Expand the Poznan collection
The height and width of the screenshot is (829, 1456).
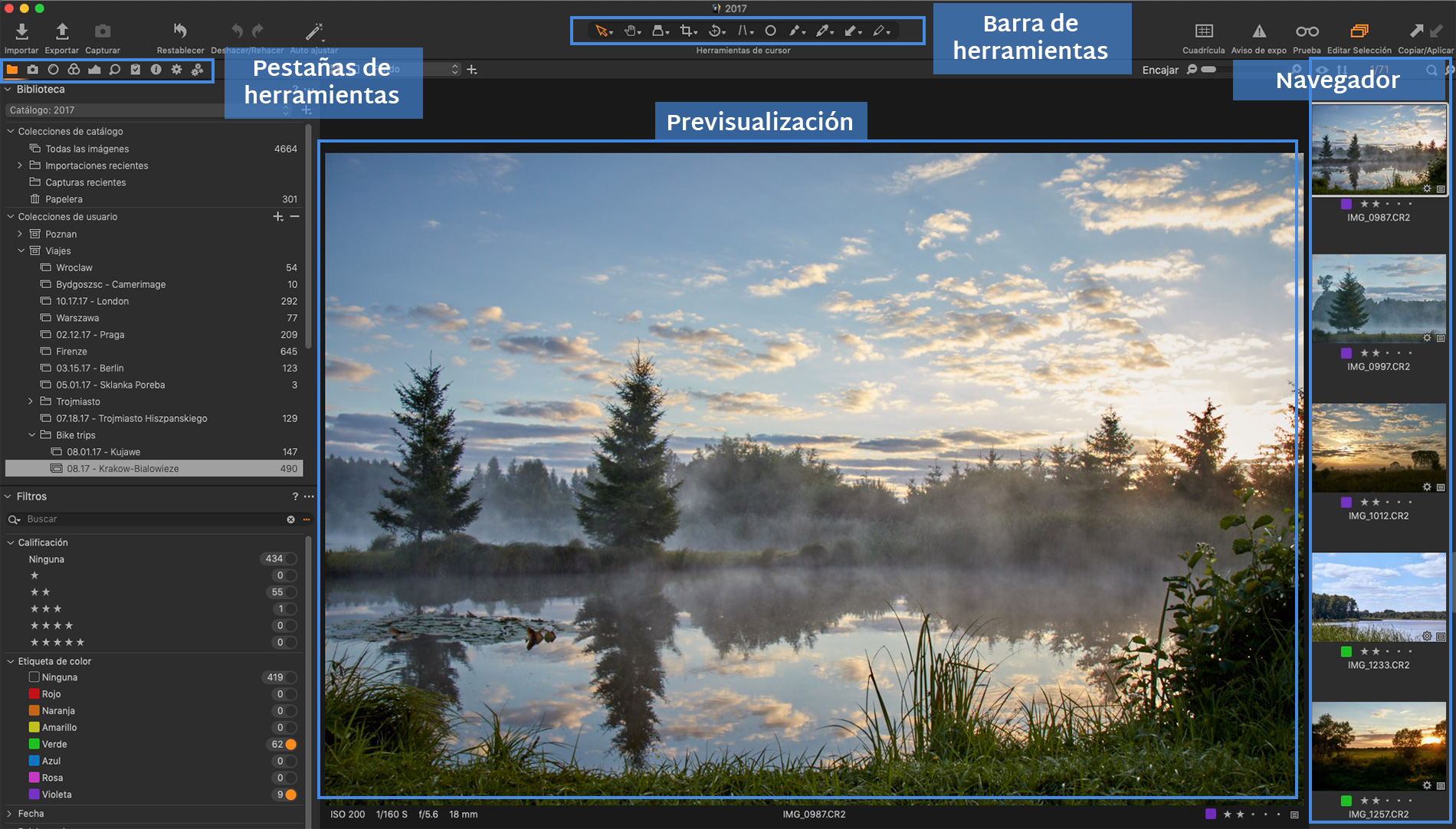click(20, 234)
